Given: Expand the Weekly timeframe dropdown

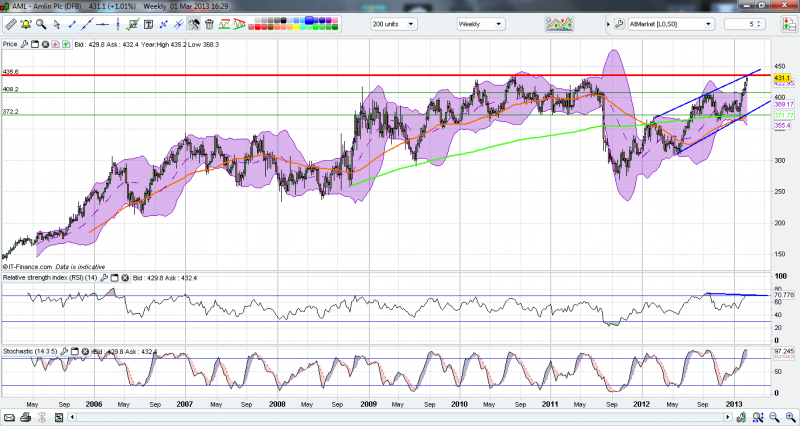Looking at the screenshot, I should 480,24.
